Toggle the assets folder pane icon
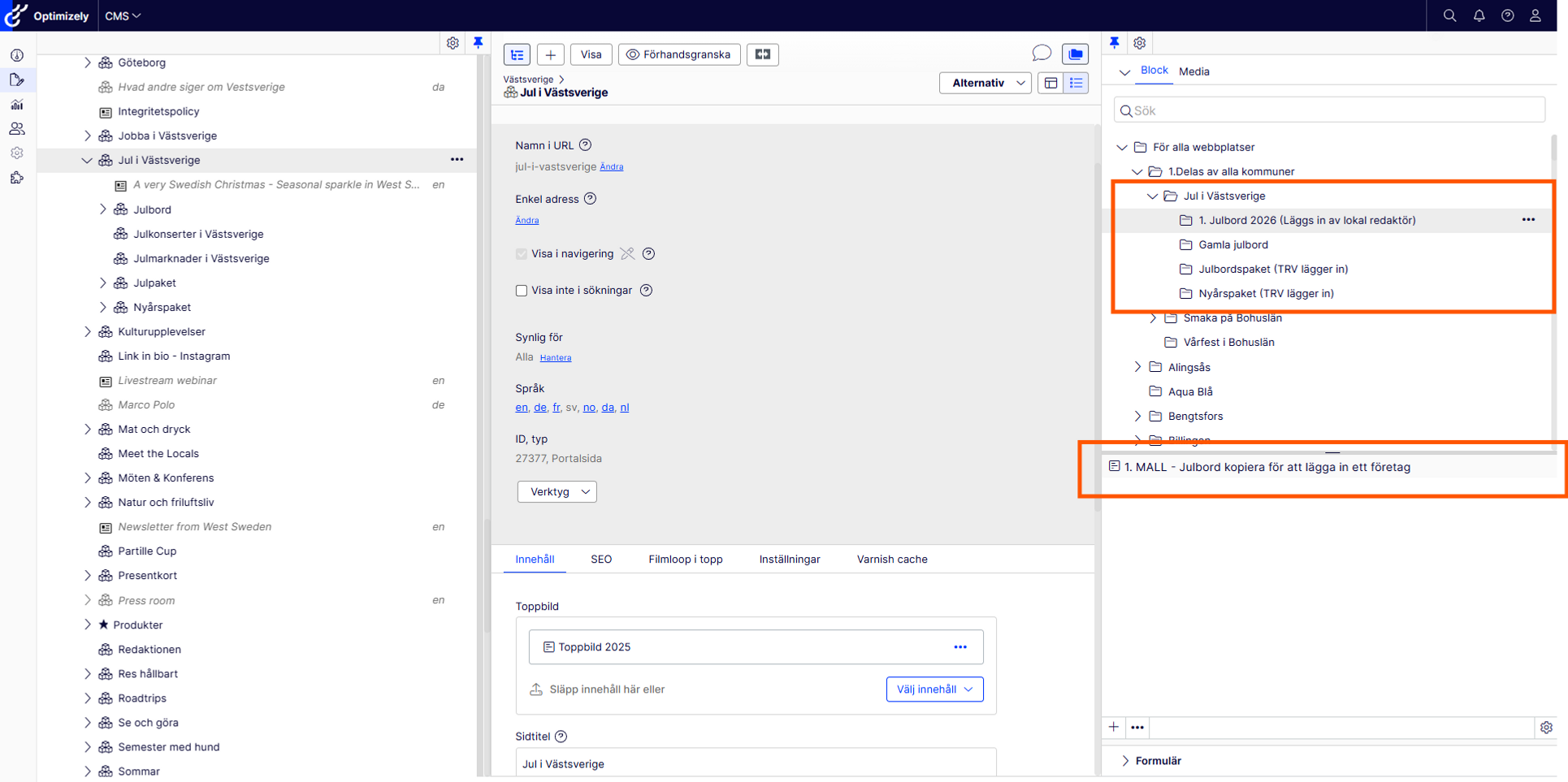Screen dimensions: 1568x782 [x=1075, y=54]
